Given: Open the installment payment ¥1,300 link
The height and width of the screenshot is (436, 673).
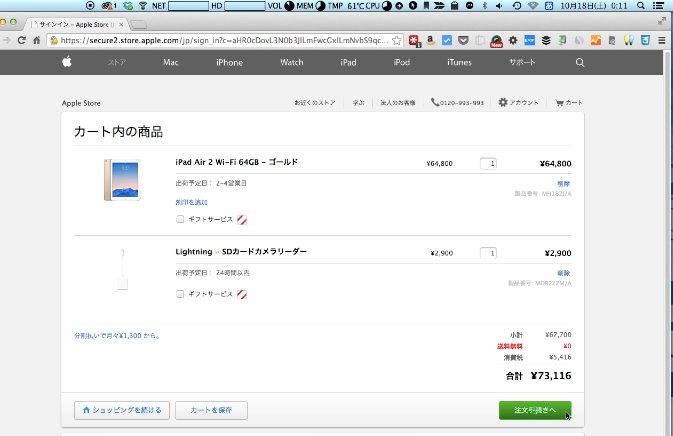Looking at the screenshot, I should (x=117, y=336).
